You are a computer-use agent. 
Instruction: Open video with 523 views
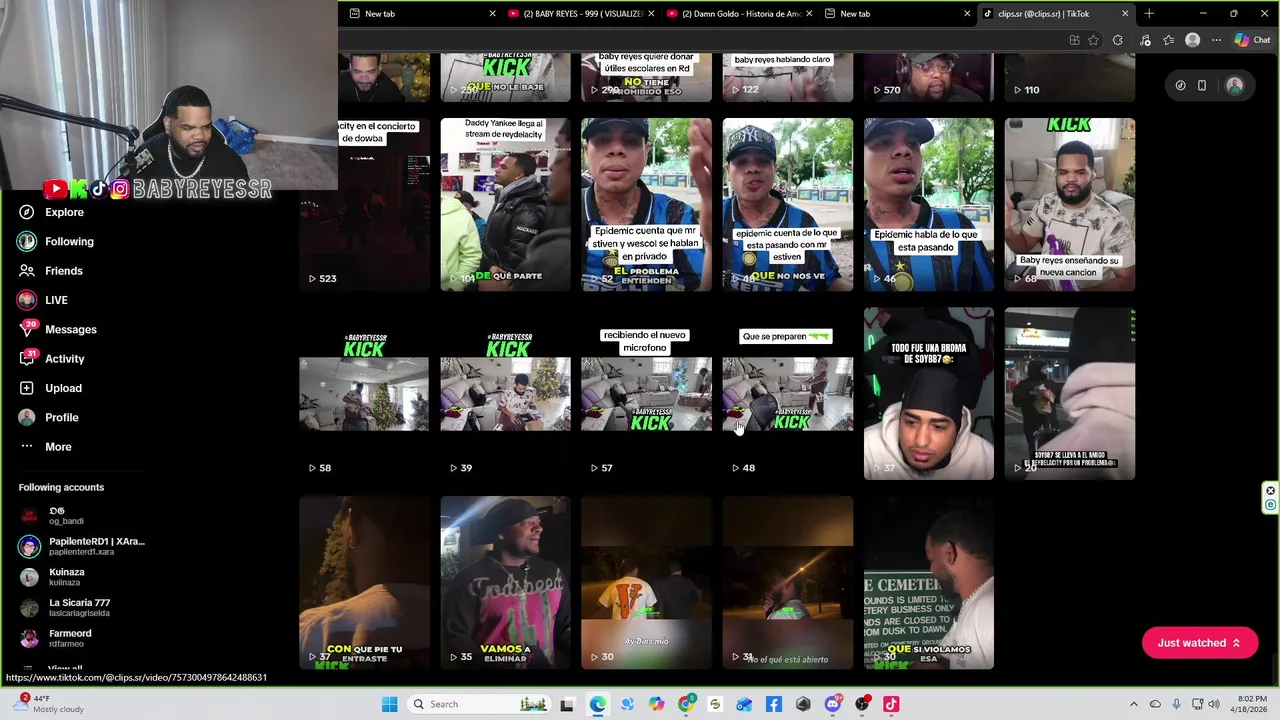(364, 205)
